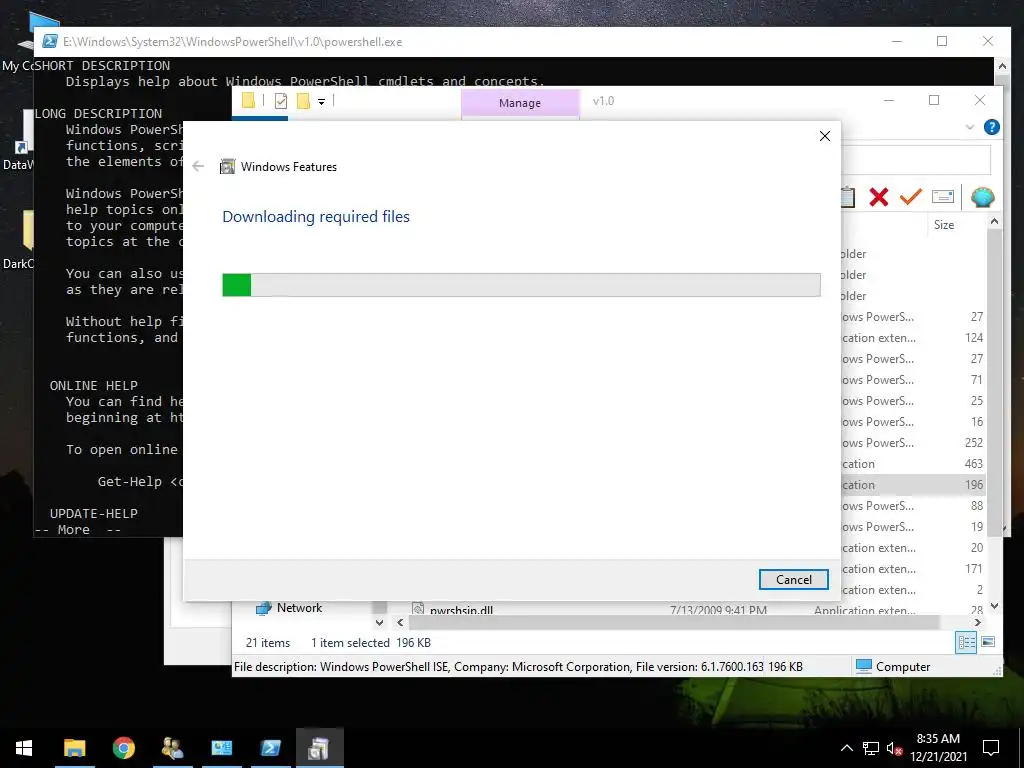Click right arrow on horizontal scrollbar
Screen dimensions: 1024x768
(978, 622)
